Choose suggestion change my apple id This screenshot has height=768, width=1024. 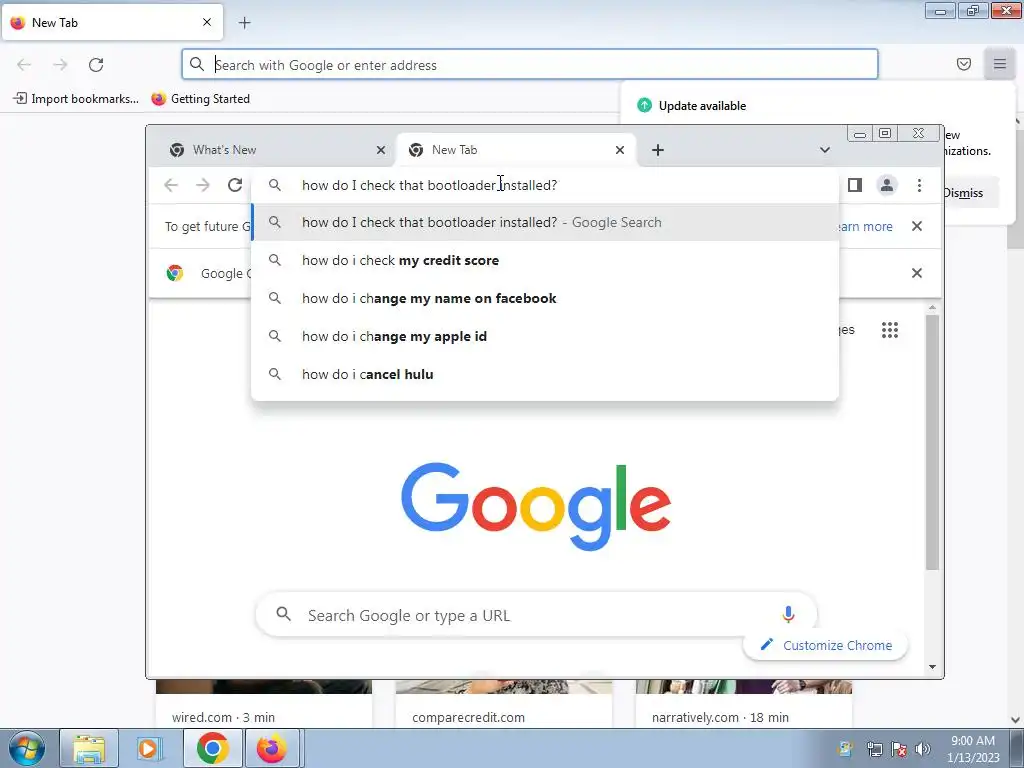[x=545, y=336]
